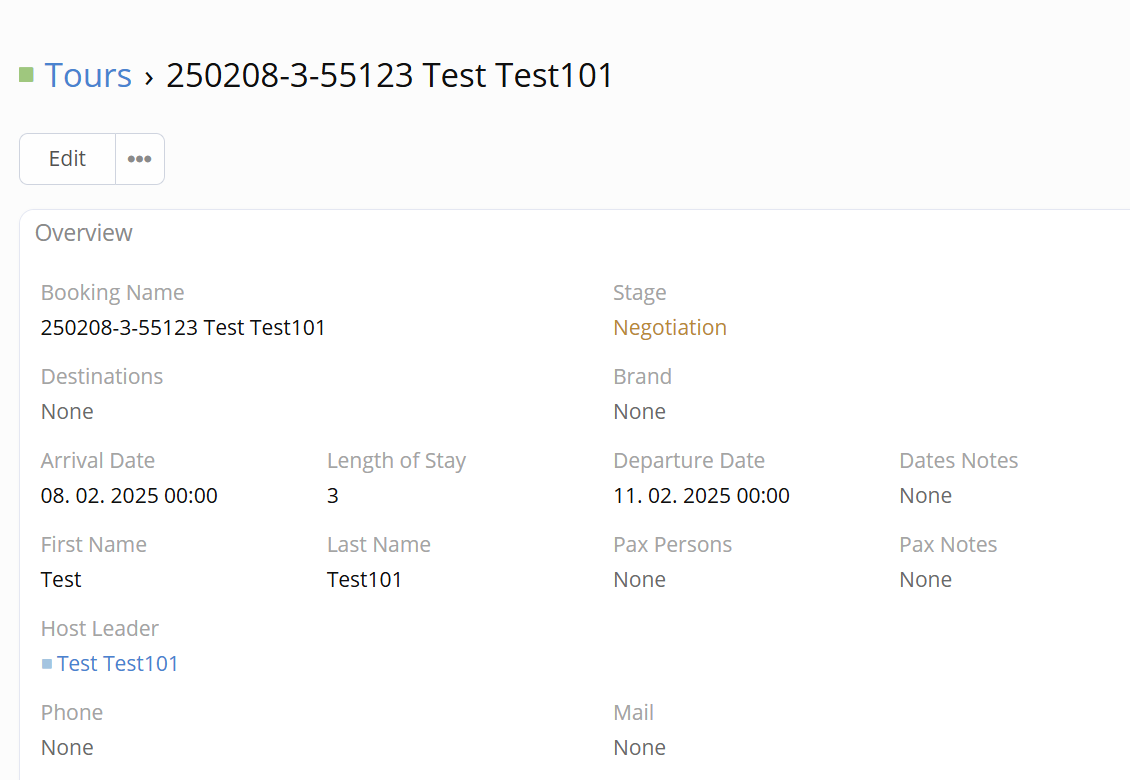Click the Overview panel header

click(84, 233)
